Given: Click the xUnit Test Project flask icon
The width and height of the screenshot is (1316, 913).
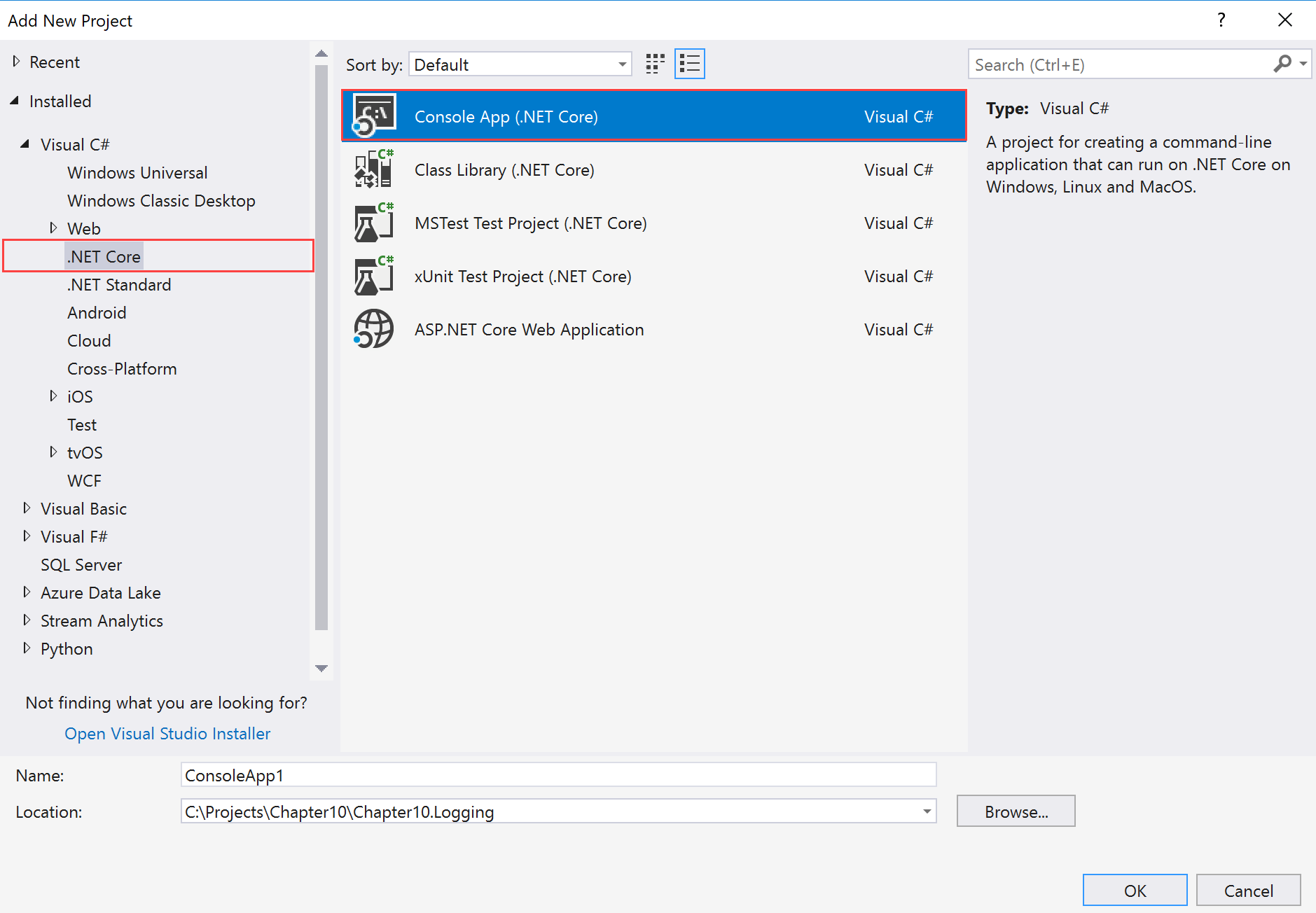Looking at the screenshot, I should tap(374, 275).
